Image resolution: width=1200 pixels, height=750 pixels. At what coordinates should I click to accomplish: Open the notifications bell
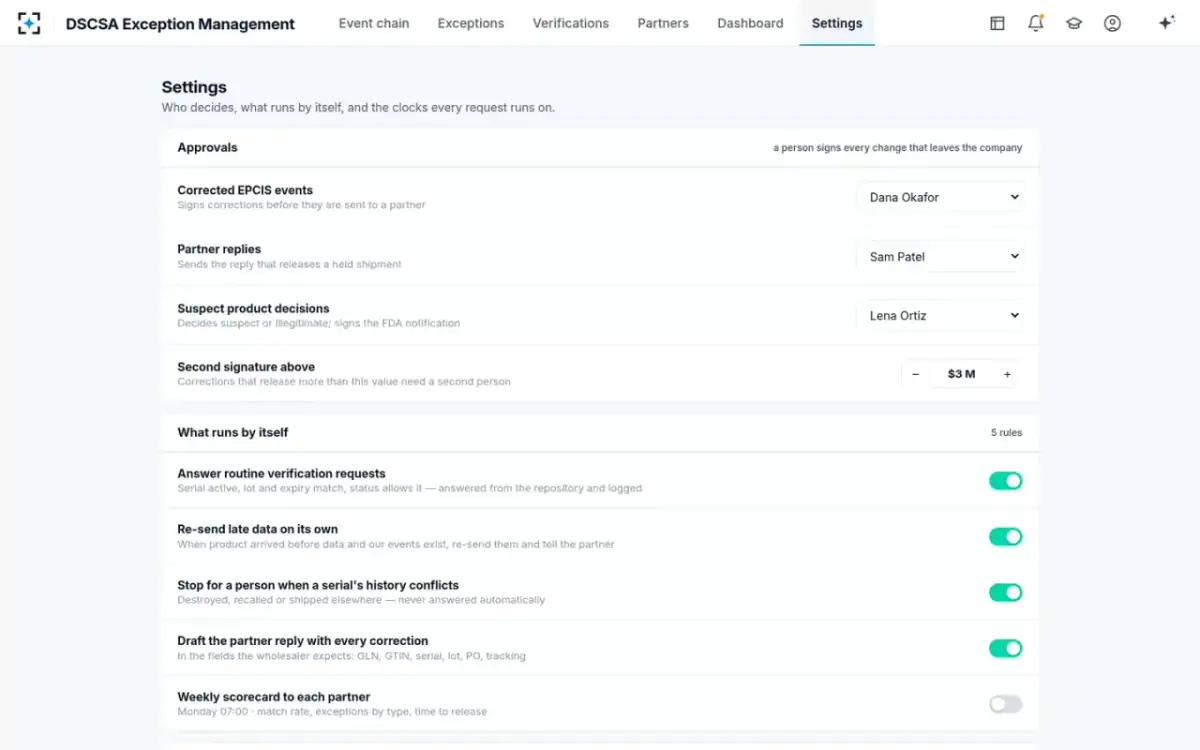[x=1036, y=23]
